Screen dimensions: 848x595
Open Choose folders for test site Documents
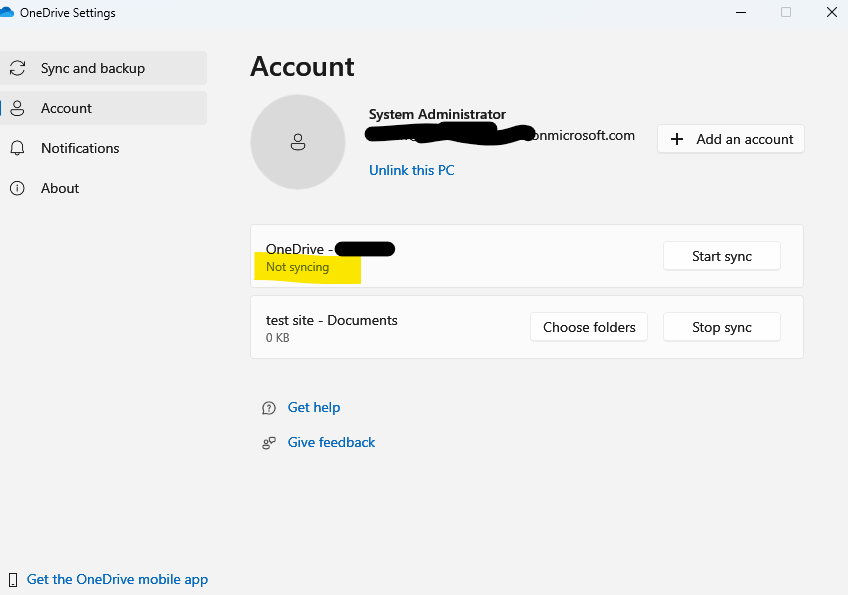(588, 326)
